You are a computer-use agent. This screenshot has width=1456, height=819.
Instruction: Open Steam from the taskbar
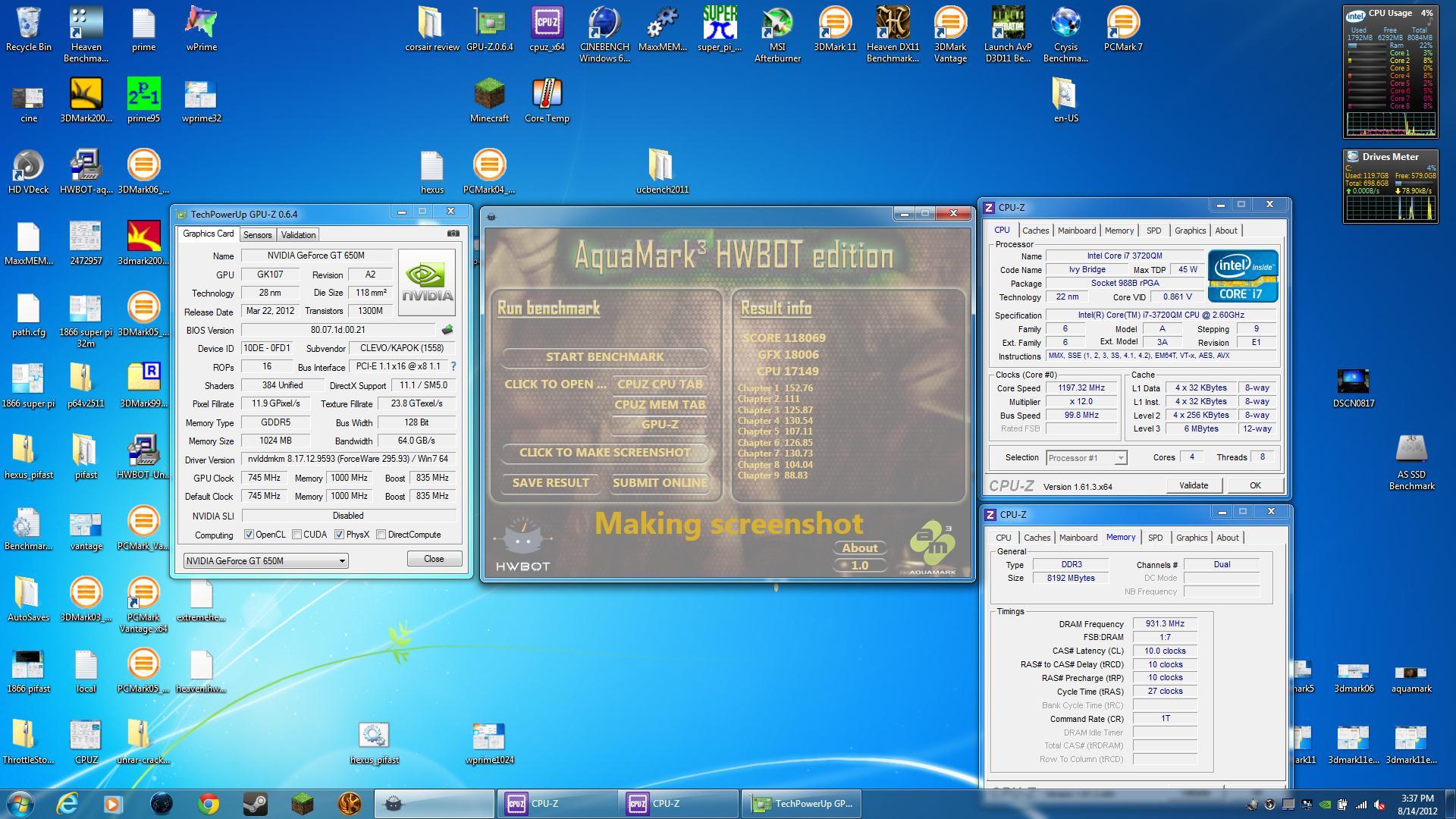point(256,803)
